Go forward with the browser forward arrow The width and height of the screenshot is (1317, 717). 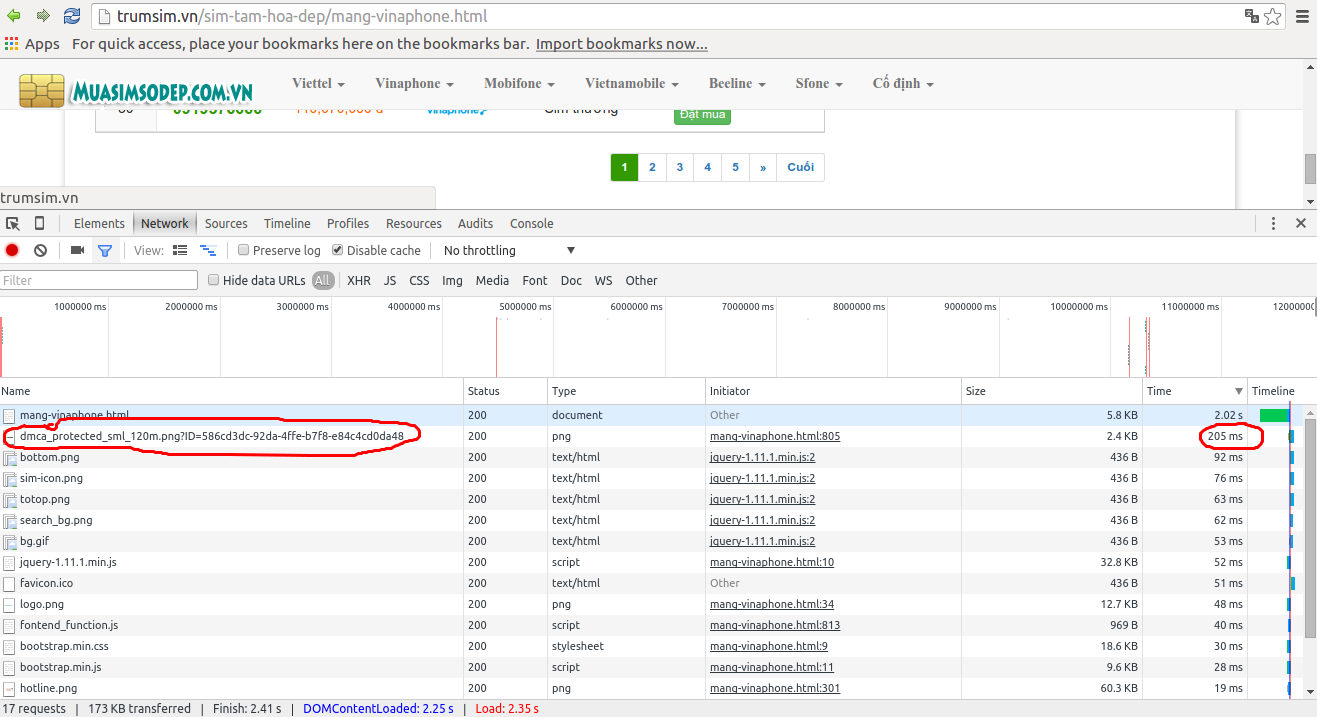(43, 16)
